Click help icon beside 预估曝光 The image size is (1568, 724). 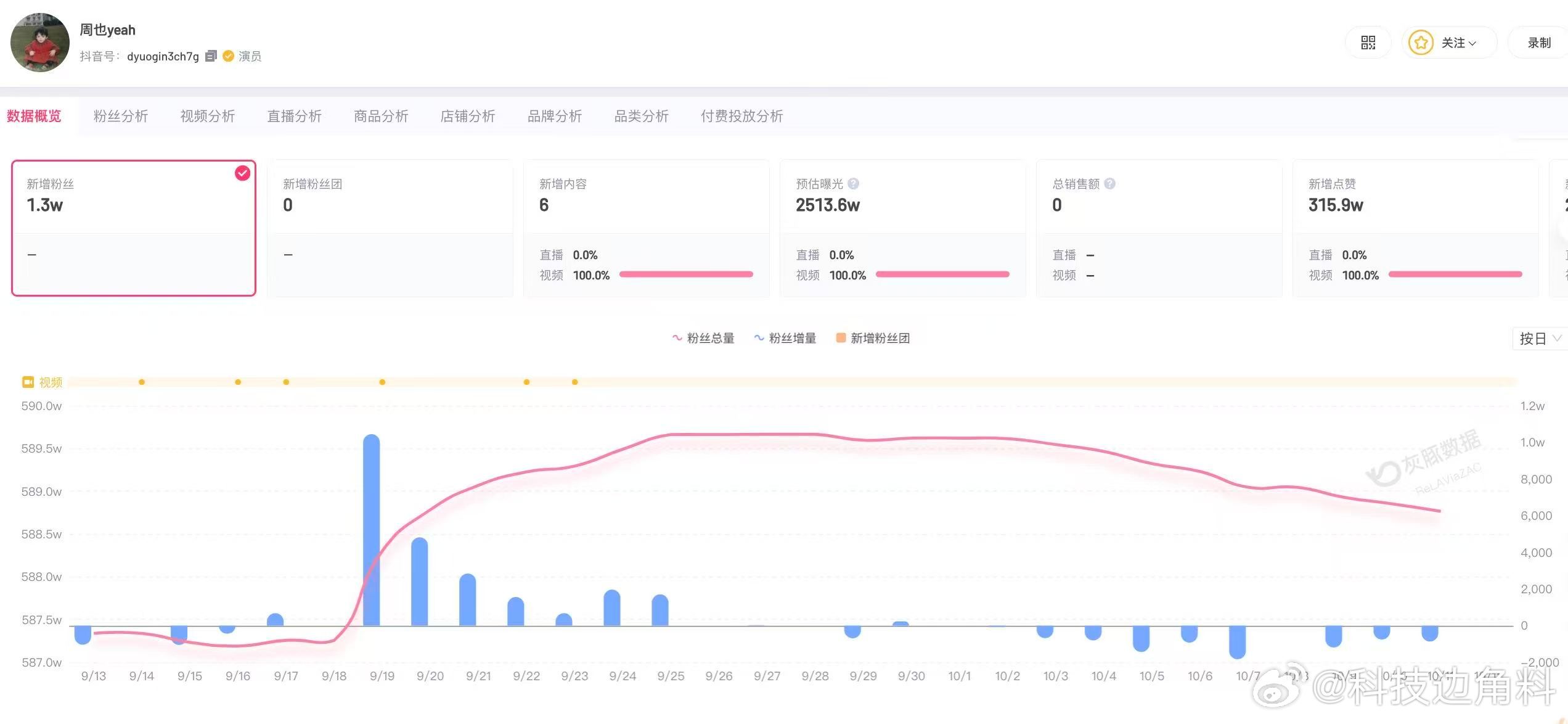(x=854, y=184)
